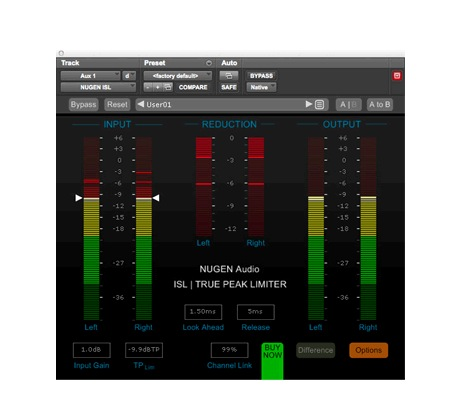Image resolution: width=460 pixels, height=416 pixels.
Task: Click the previous setting minus button
Action: tap(147, 87)
